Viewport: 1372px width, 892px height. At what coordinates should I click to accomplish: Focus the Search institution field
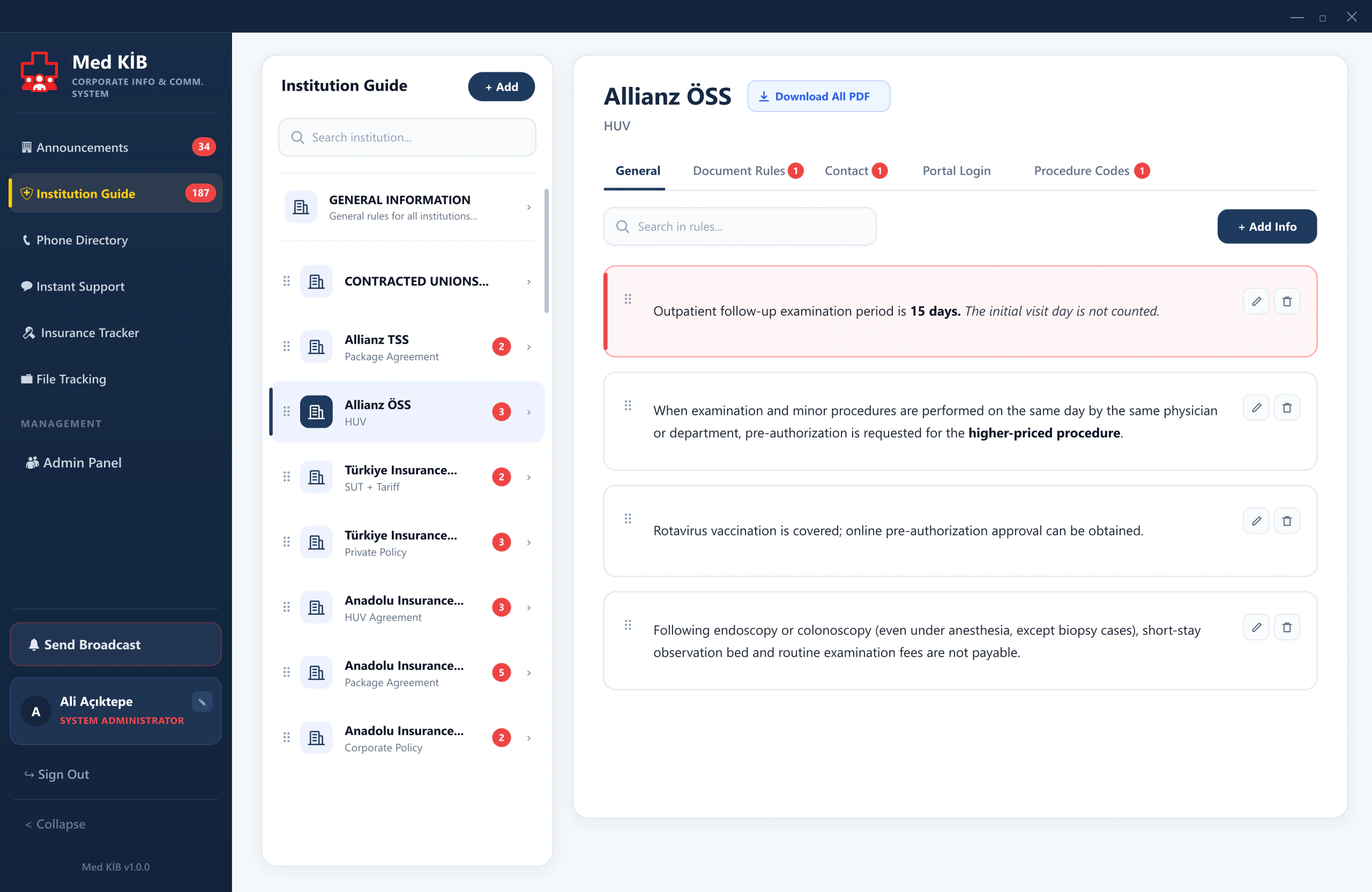(x=407, y=137)
